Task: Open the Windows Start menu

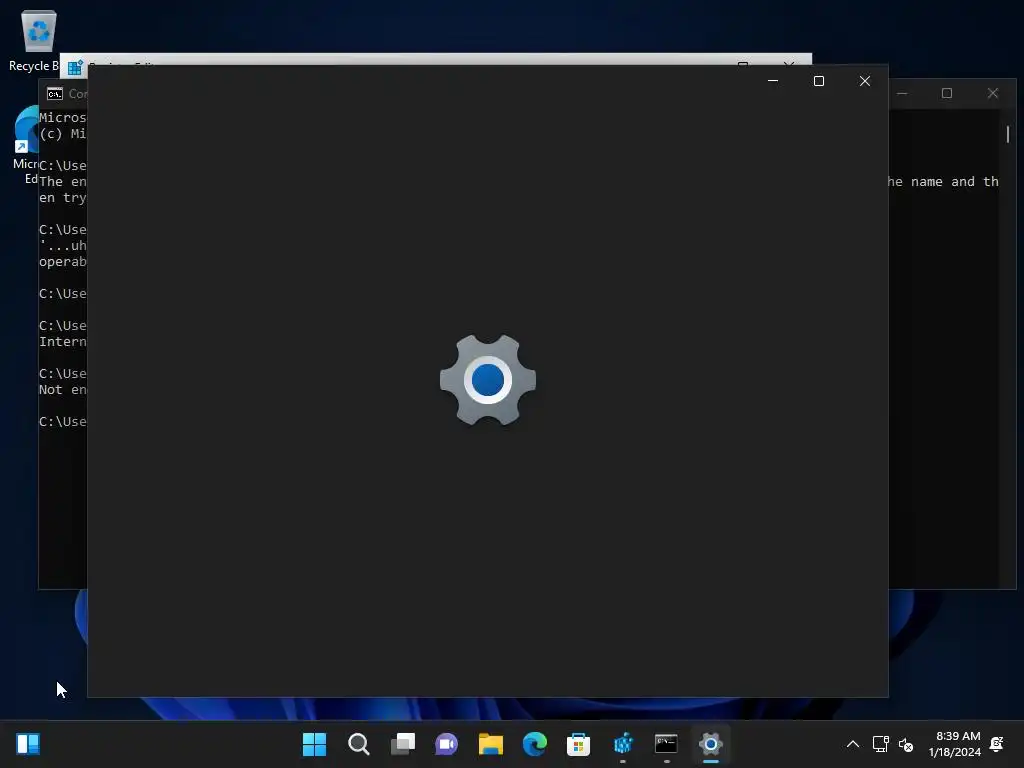Action: pos(314,744)
